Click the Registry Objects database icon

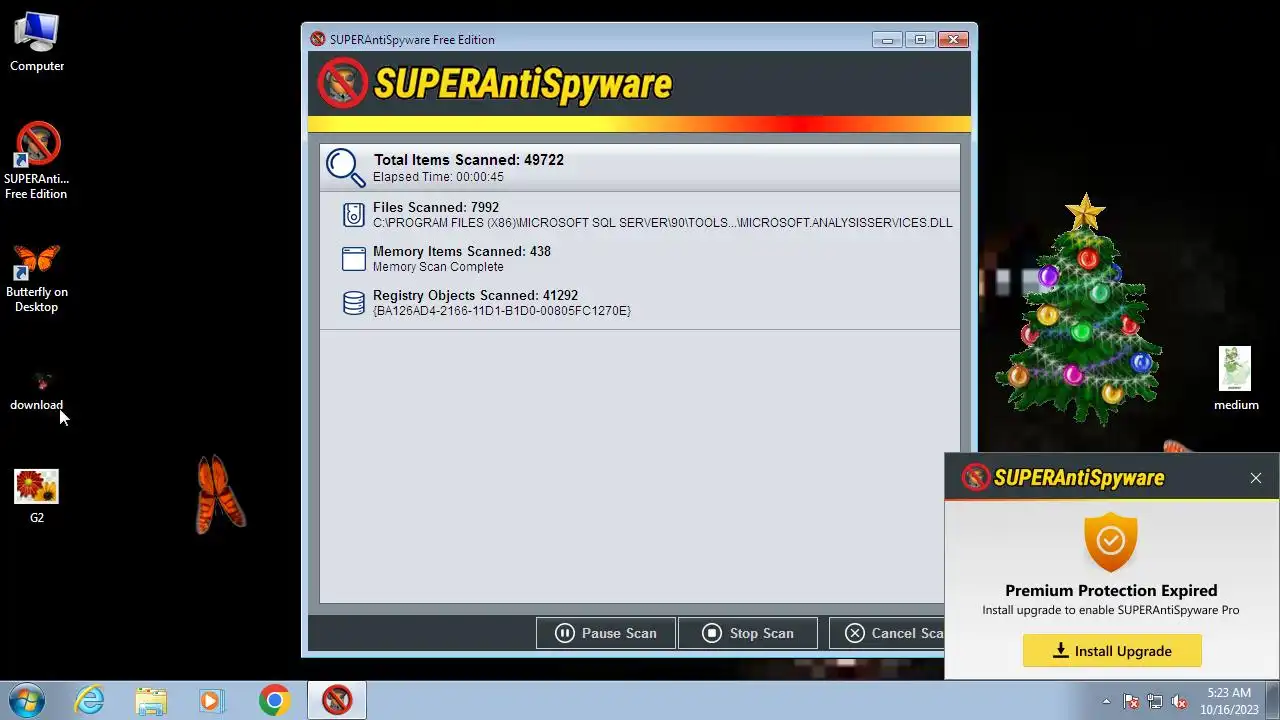(x=354, y=303)
